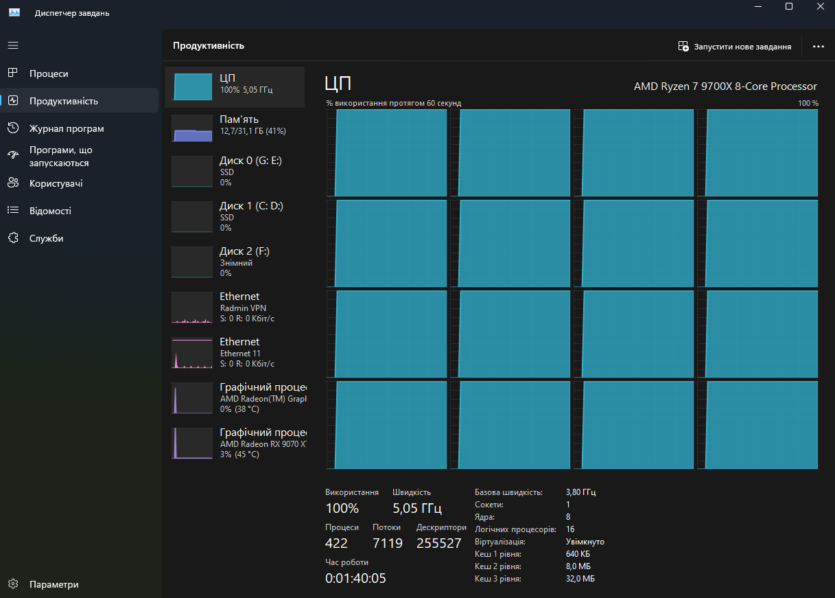This screenshot has width=835, height=598.
Task: Click Запустити нове завдання button
Action: (x=735, y=46)
